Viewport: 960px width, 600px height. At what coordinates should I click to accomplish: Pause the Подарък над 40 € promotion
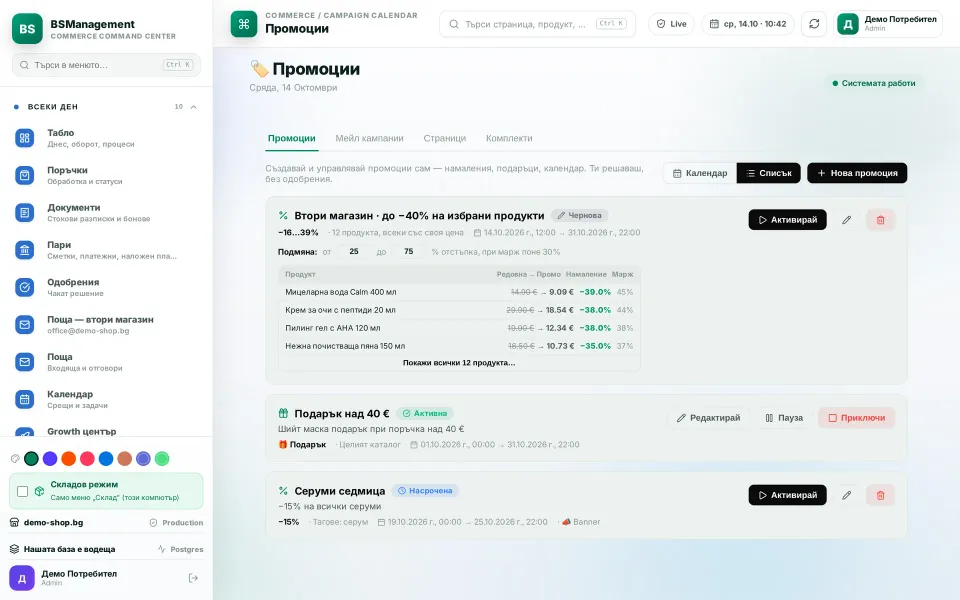coord(784,418)
